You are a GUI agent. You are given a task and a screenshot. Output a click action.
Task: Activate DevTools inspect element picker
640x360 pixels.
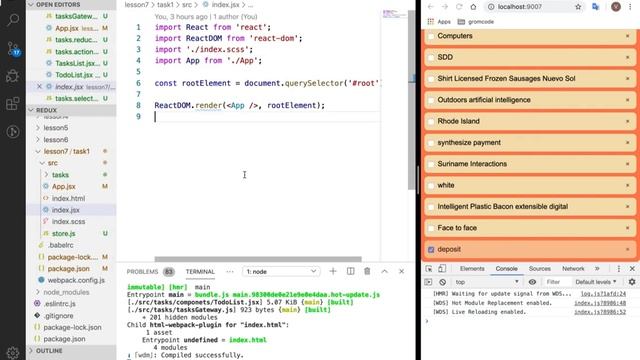(429, 269)
